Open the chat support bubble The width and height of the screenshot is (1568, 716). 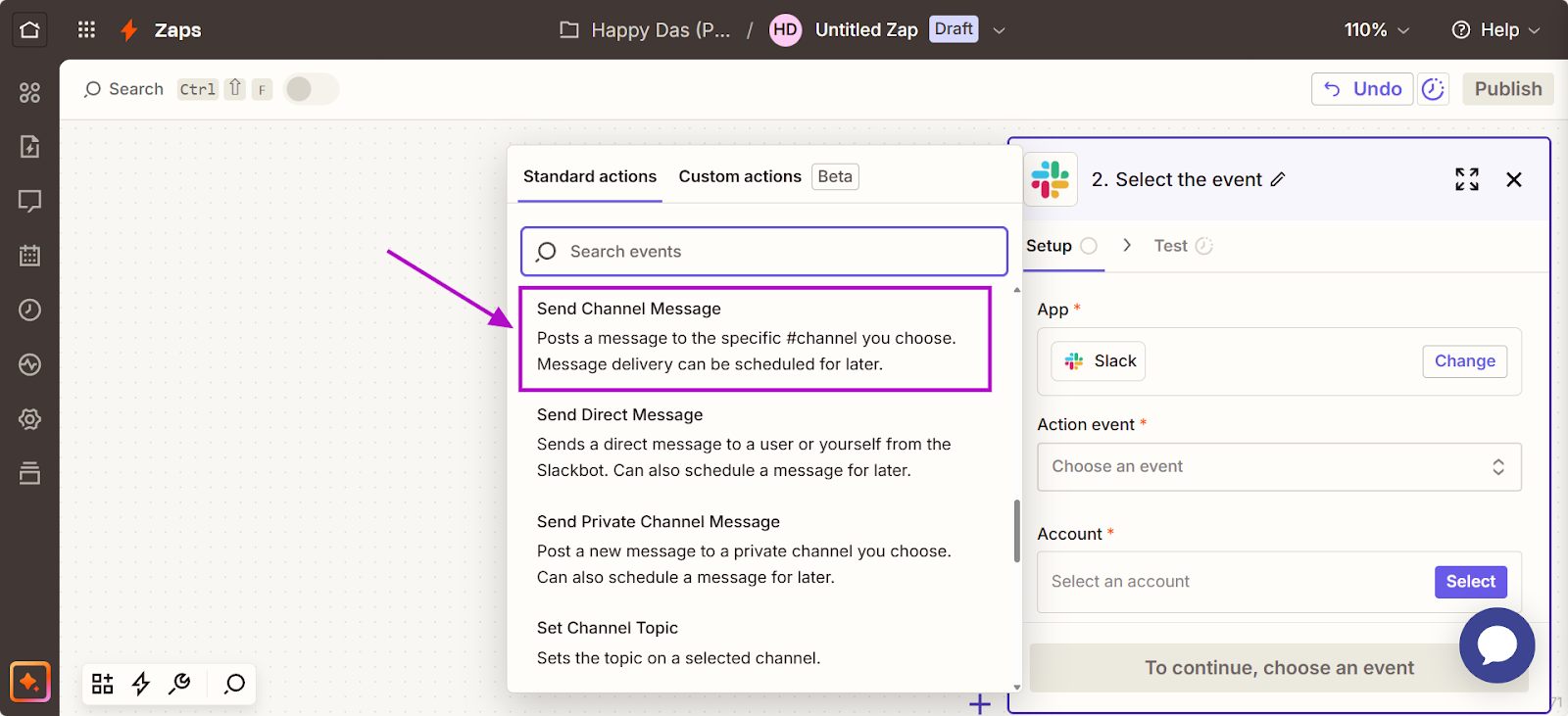point(1497,645)
